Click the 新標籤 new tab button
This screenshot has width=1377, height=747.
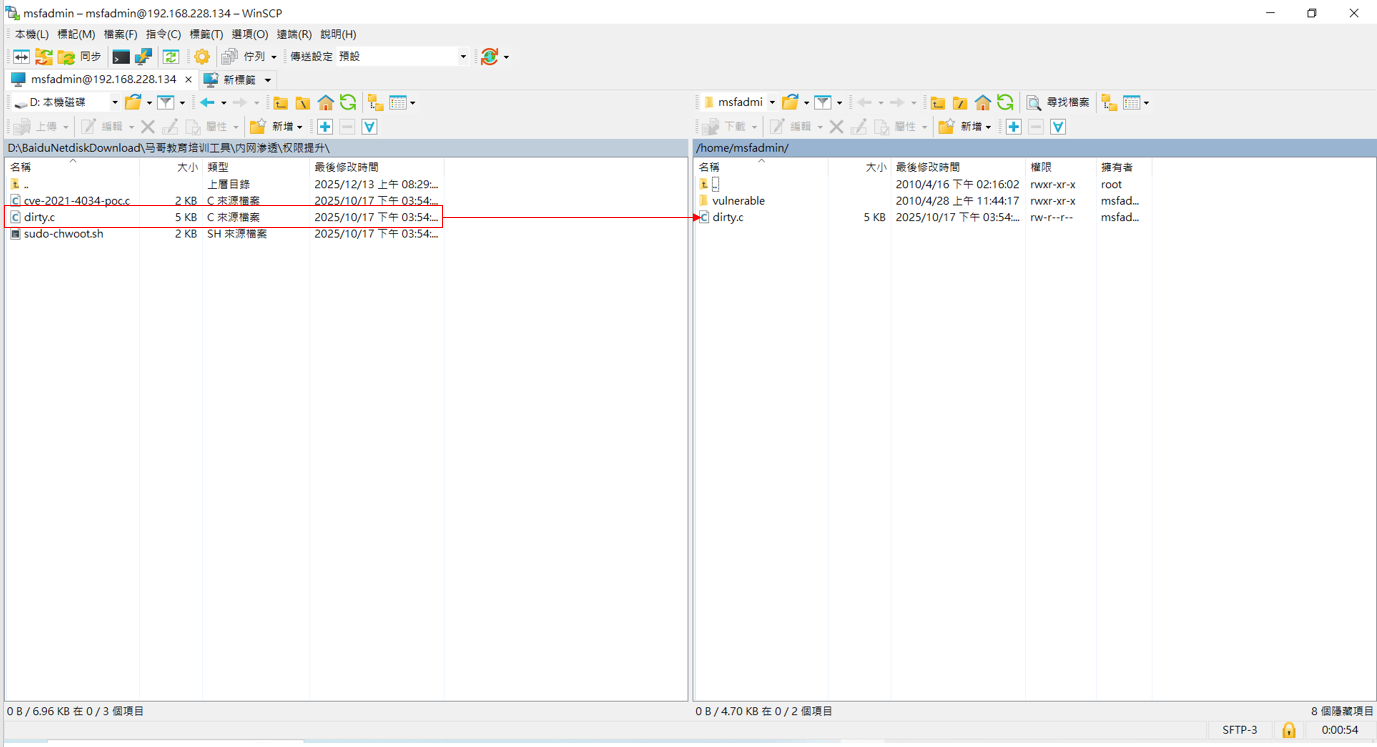click(237, 79)
